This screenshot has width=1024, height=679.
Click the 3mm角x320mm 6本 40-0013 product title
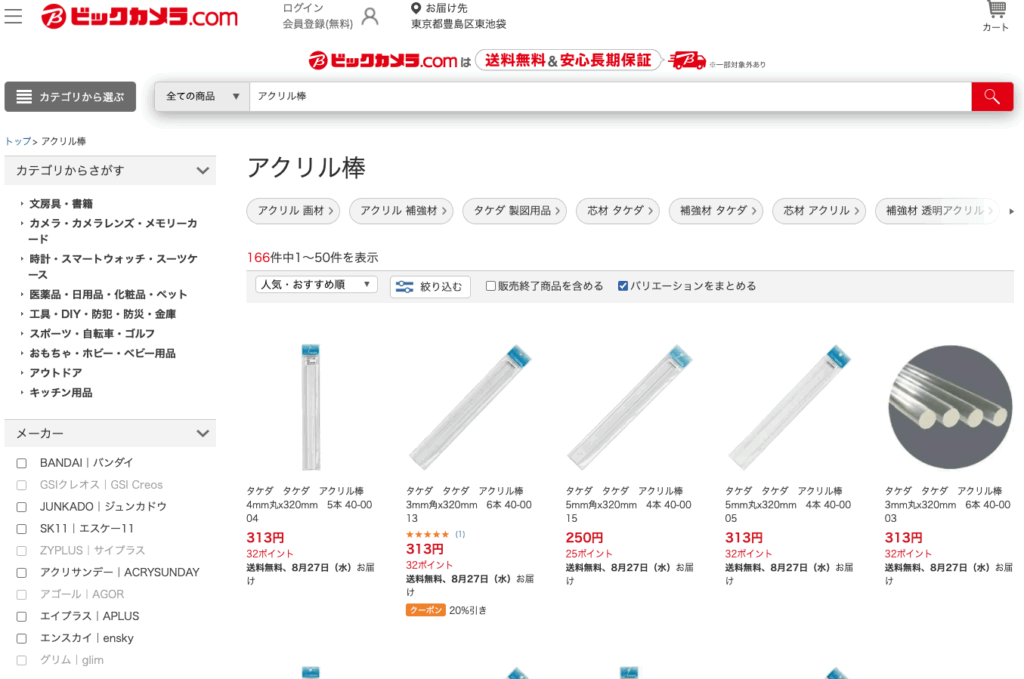[x=469, y=505]
